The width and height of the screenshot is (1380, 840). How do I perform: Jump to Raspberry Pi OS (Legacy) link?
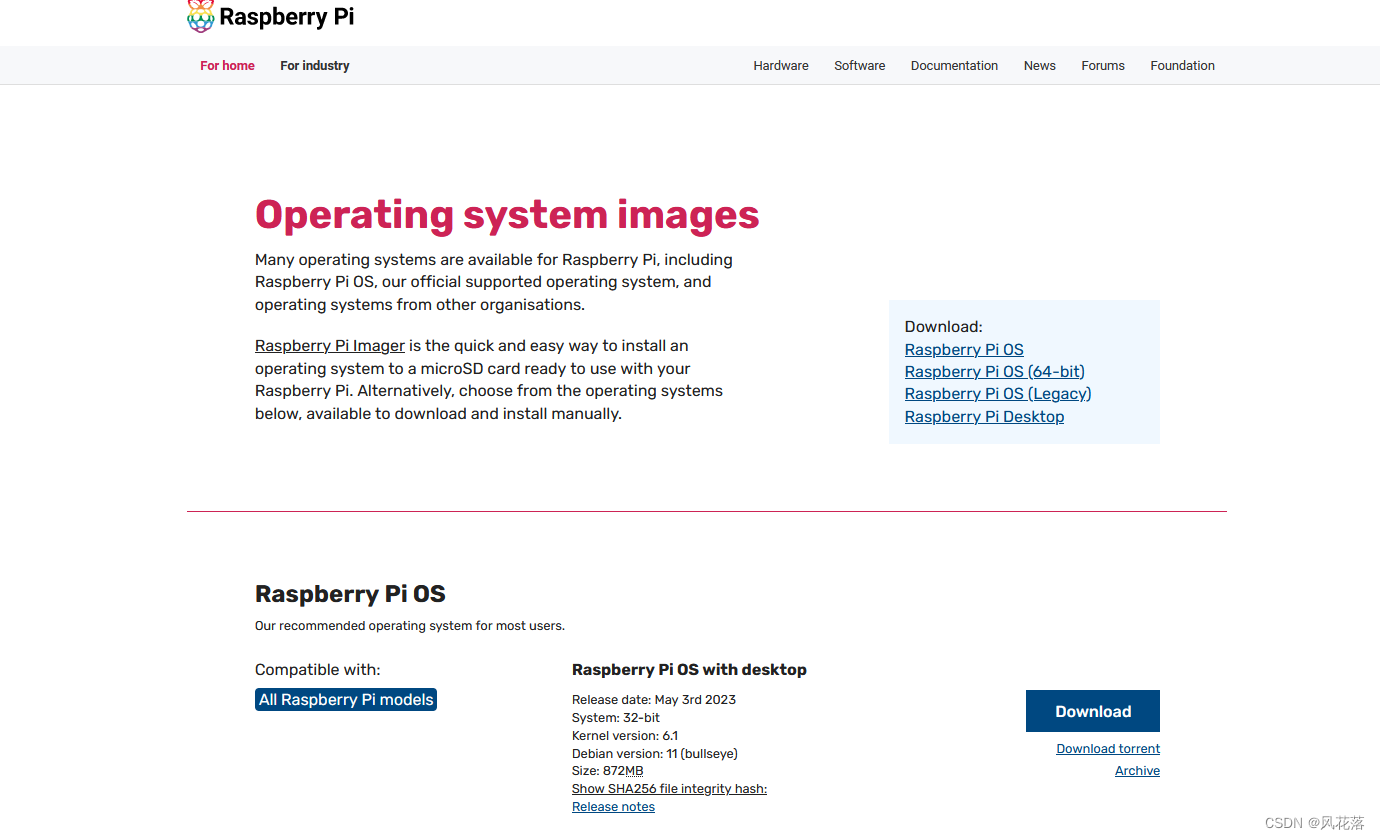pyautogui.click(x=998, y=394)
